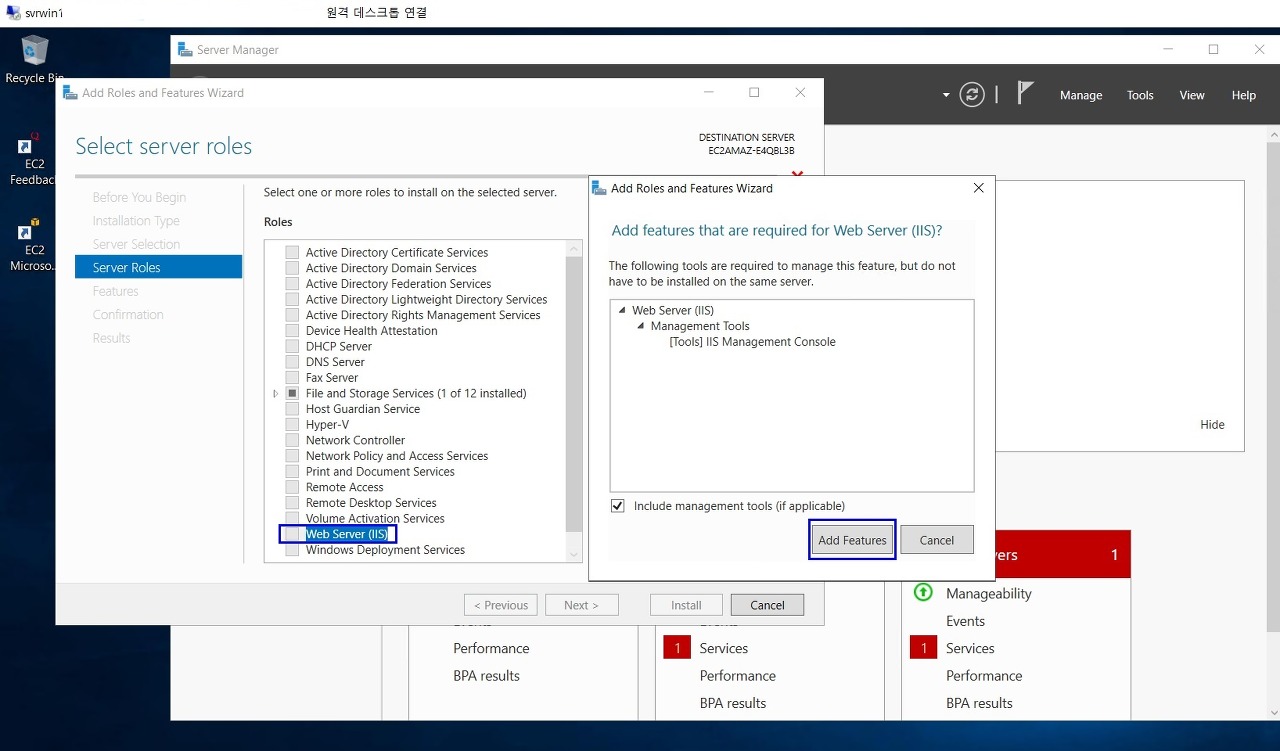Check the Hyper-V role checkbox

pos(292,424)
